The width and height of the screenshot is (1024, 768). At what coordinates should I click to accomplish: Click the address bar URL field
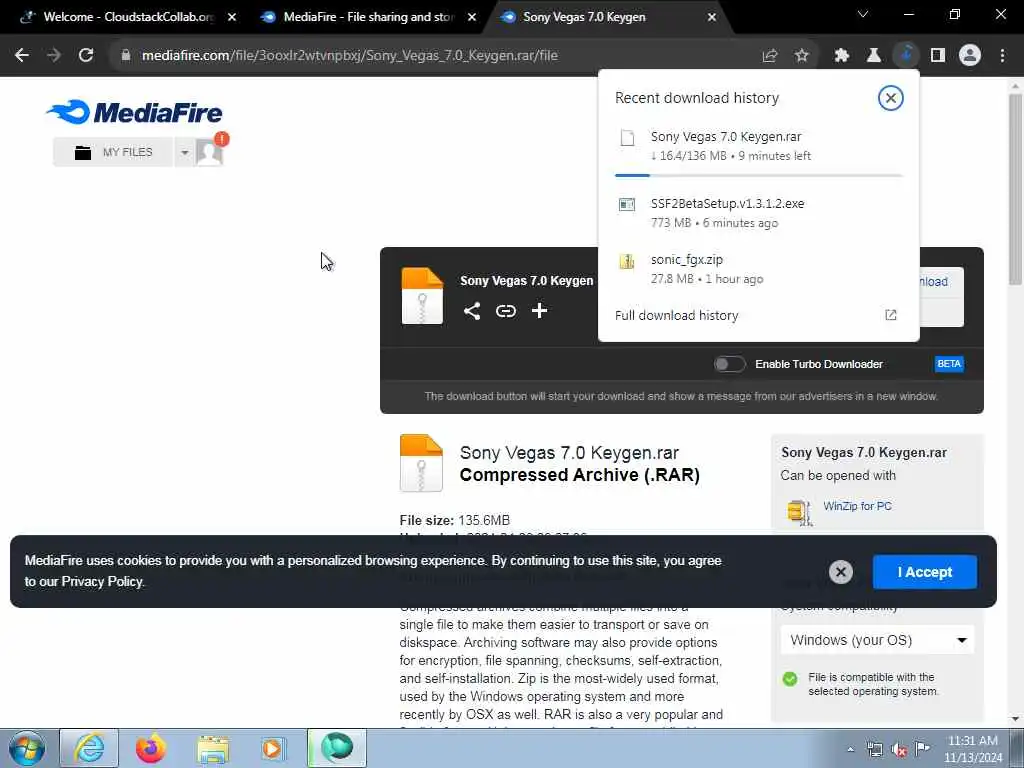(444, 56)
